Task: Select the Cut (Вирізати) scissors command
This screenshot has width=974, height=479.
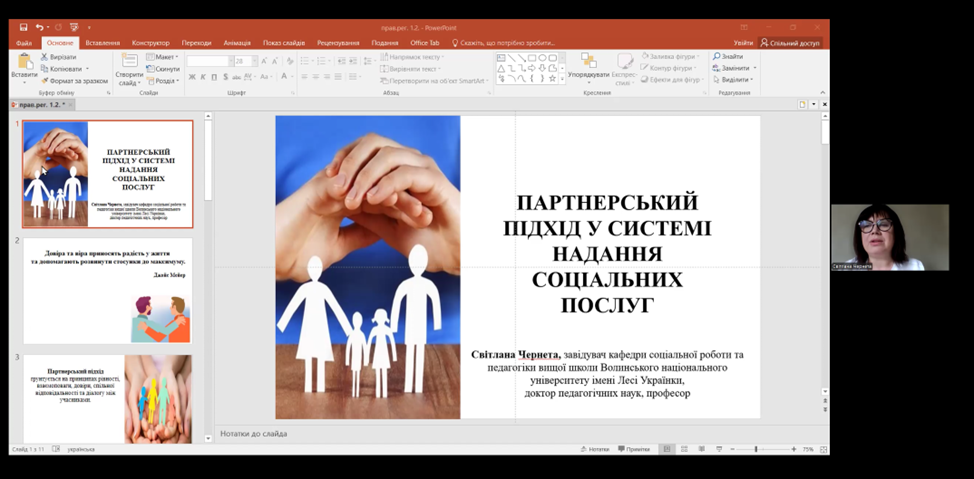Action: 58,57
